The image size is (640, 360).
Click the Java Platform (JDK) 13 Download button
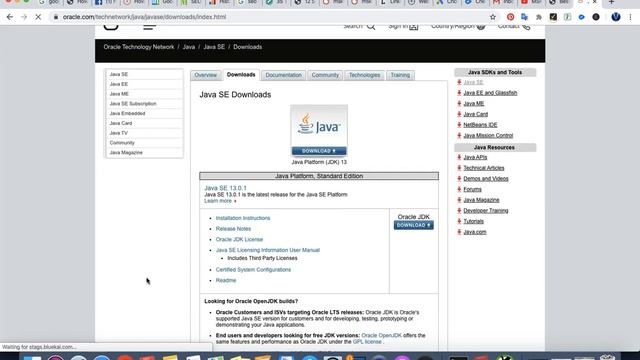click(x=319, y=151)
